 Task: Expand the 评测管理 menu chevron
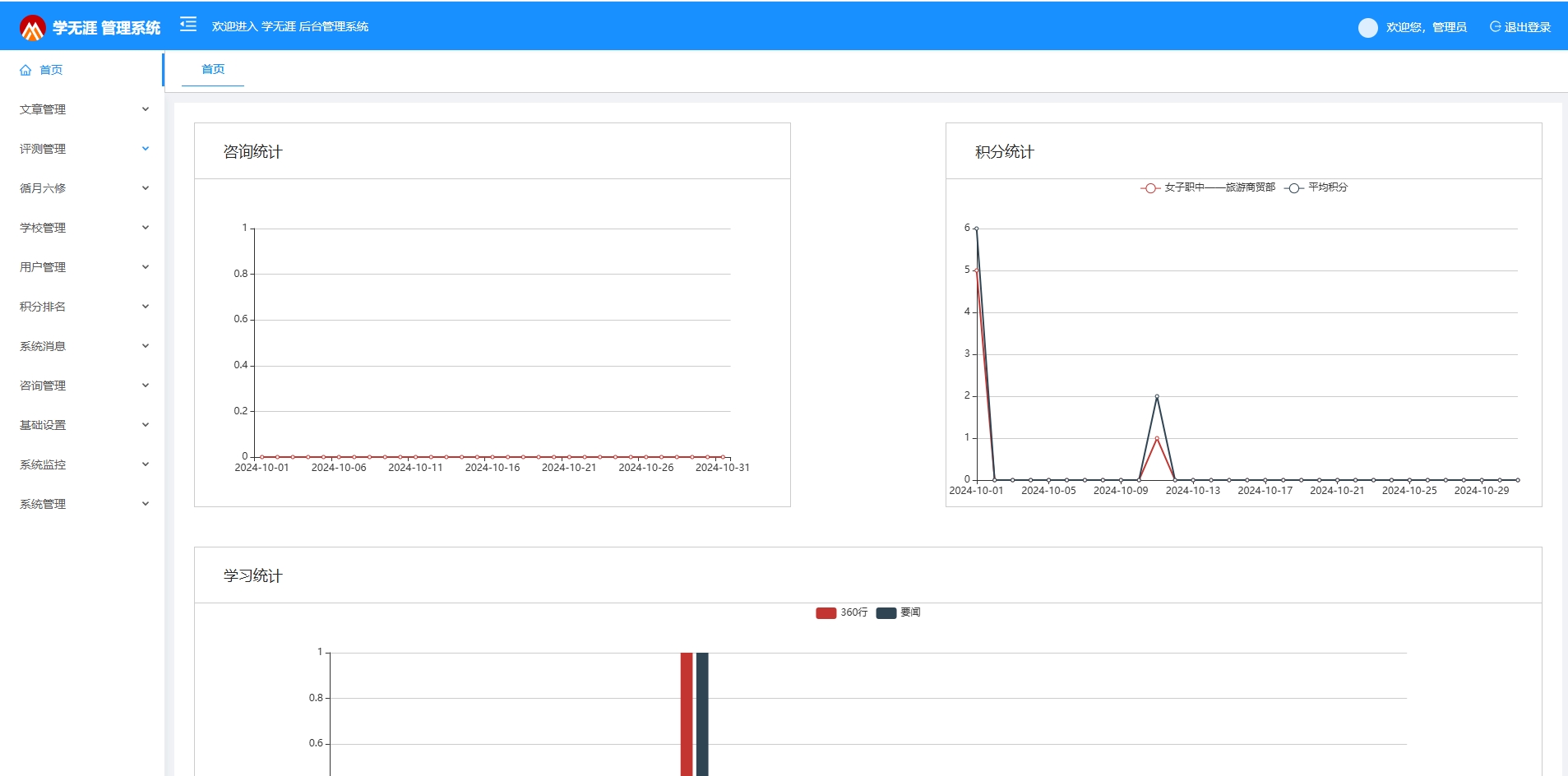click(146, 149)
